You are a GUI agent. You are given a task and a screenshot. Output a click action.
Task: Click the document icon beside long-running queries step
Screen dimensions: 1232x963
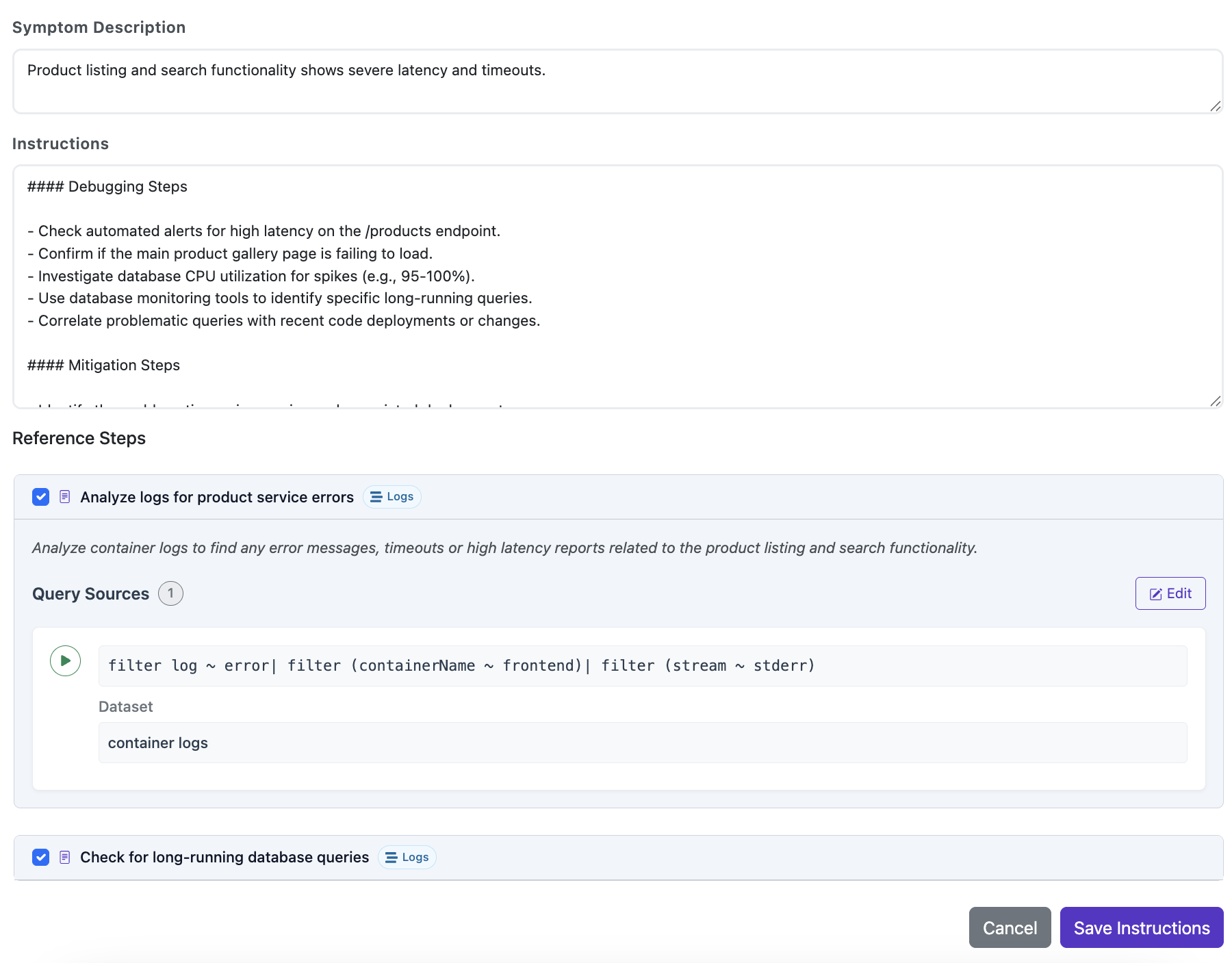(65, 857)
